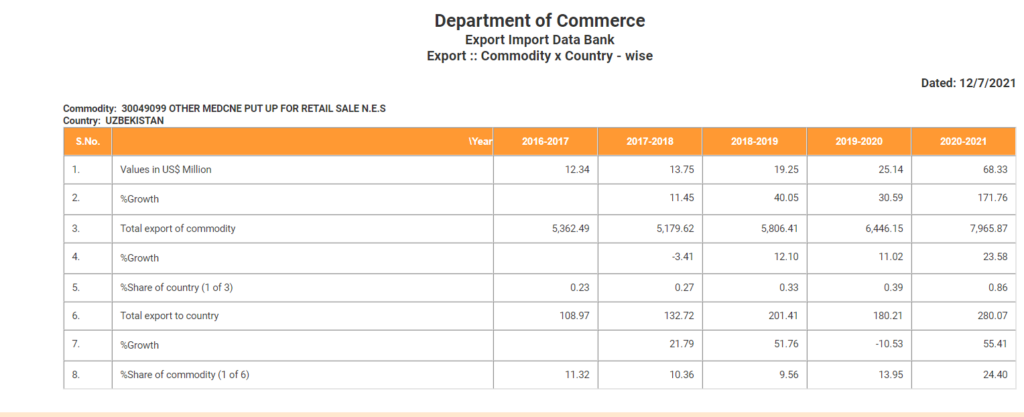Click 'Total export of commodity' row label
1024x417 pixels.
coord(178,228)
